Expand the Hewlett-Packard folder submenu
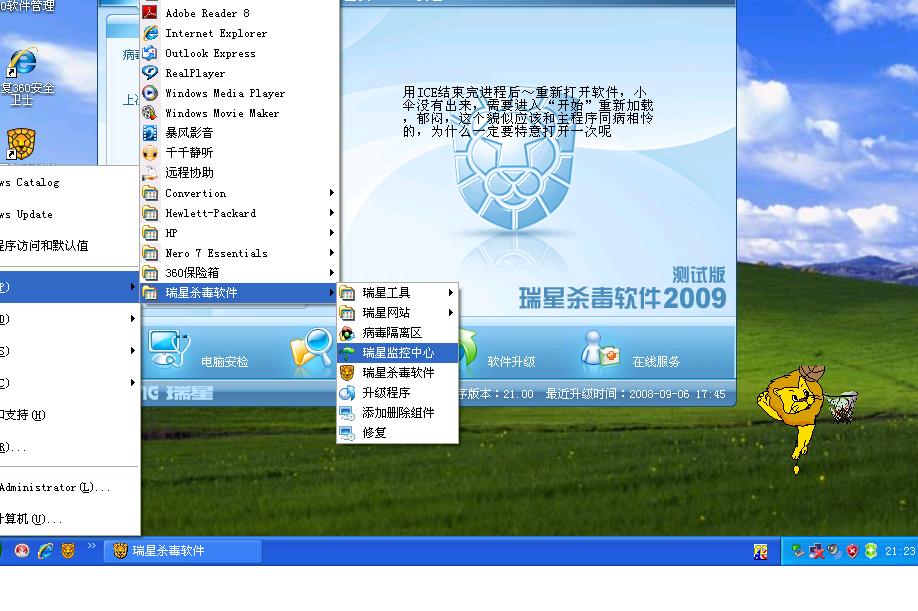 pyautogui.click(x=239, y=213)
